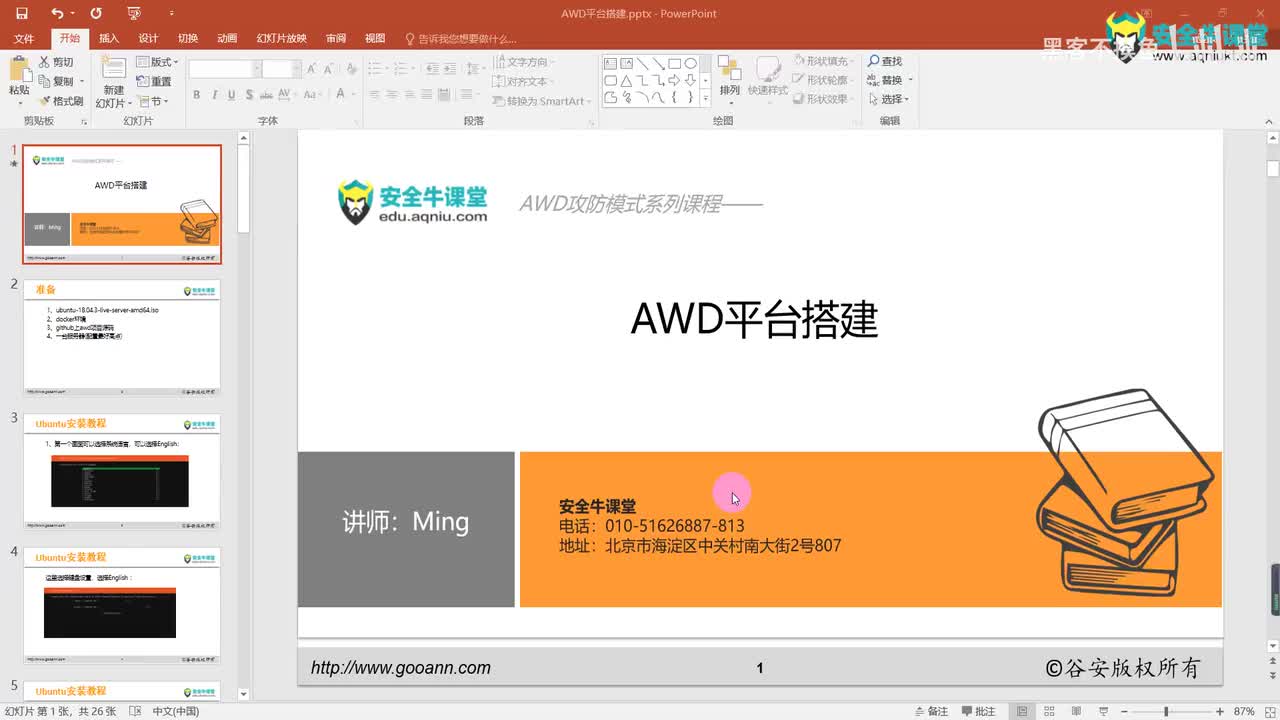The width and height of the screenshot is (1280, 720).
Task: Toggle Bold formatting
Action: tap(197, 95)
